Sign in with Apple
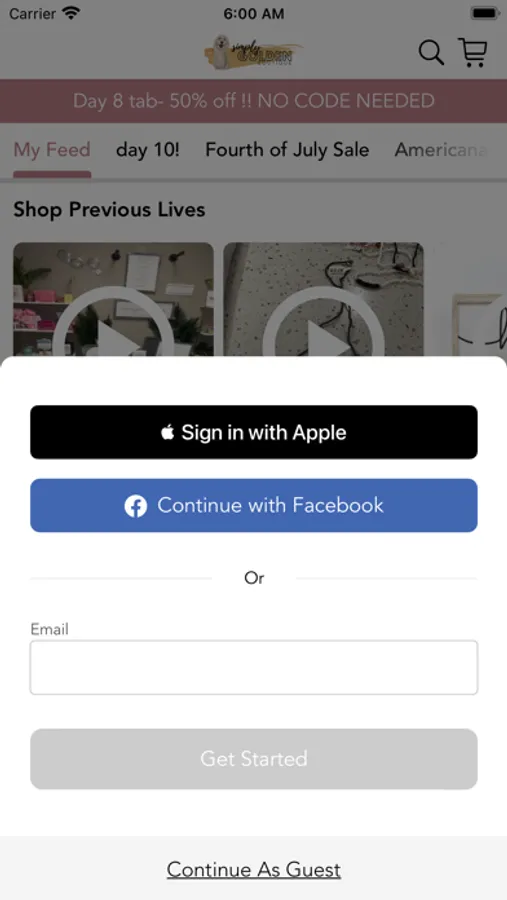Screen dimensions: 507x900 (254, 432)
